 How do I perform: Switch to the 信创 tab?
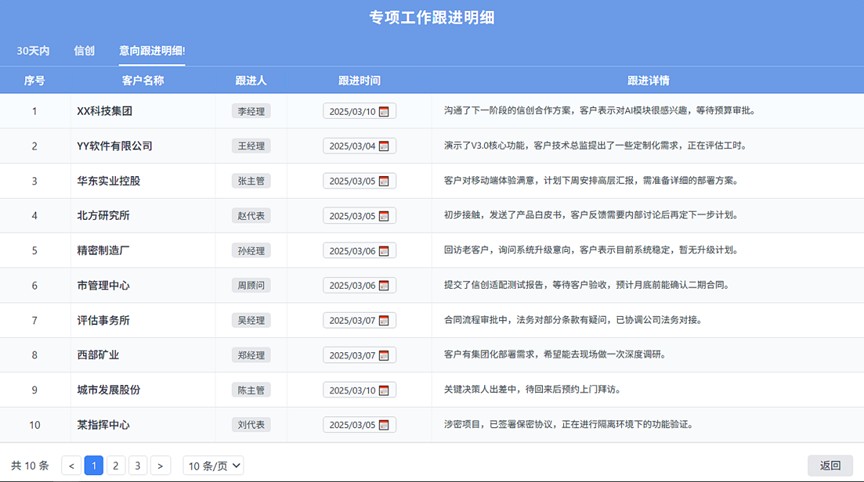pos(84,50)
